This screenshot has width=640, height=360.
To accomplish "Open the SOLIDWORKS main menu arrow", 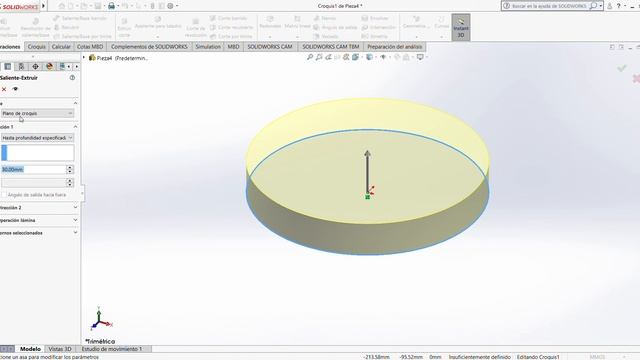I will 44,6.
